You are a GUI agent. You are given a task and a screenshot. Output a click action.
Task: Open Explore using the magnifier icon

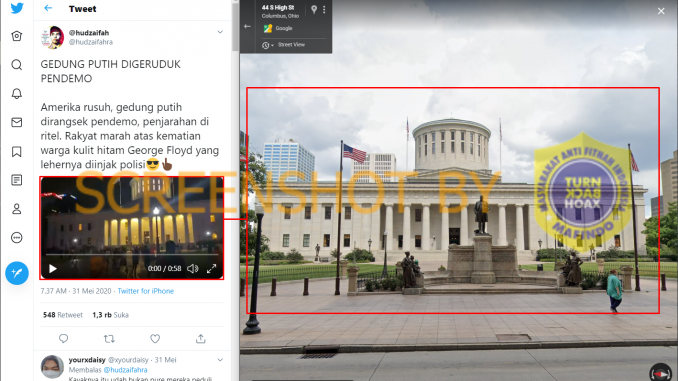coord(16,65)
